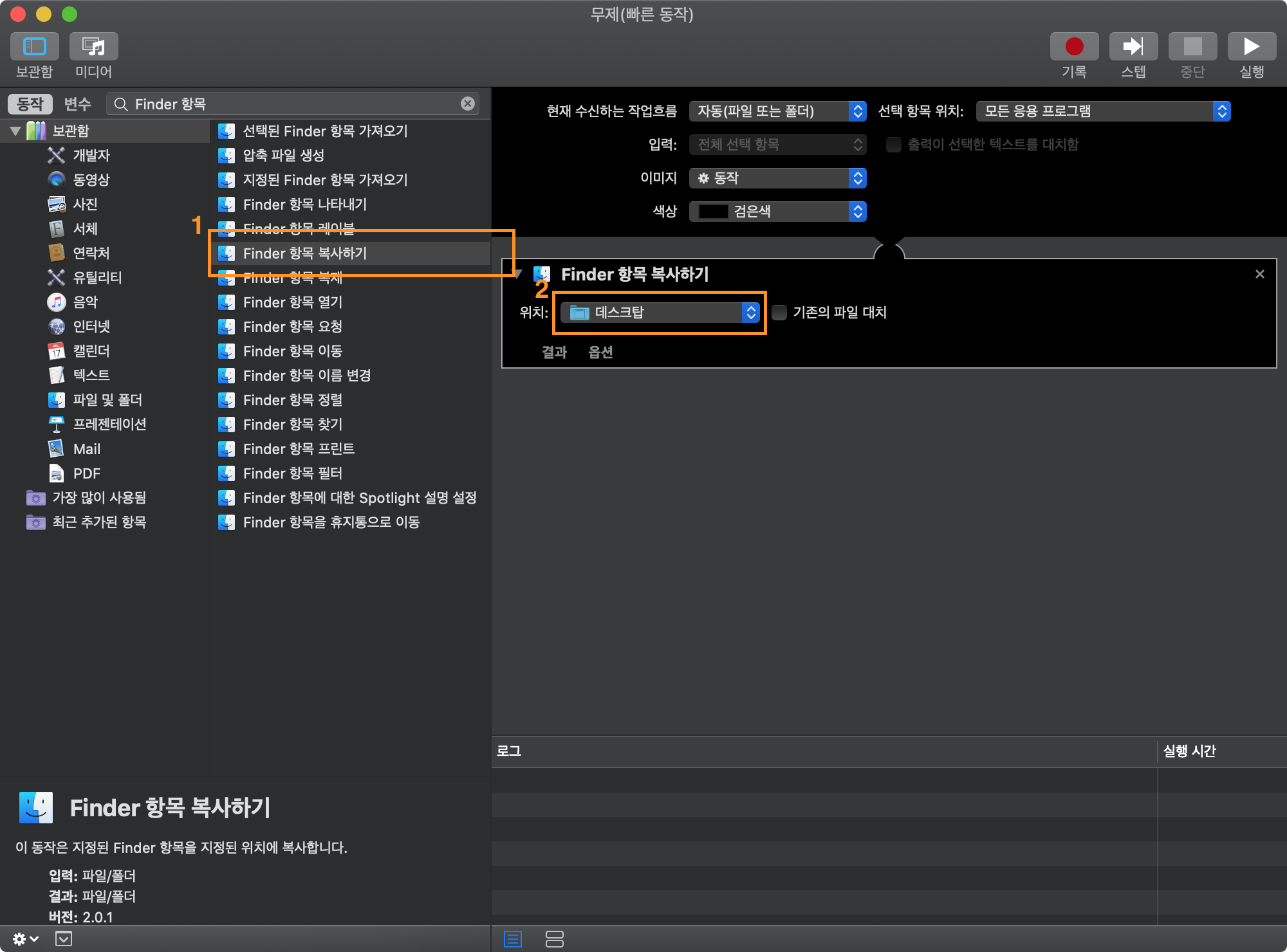Enable the 기존의 파일 대치 checkbox
This screenshot has height=952, width=1287.
pos(779,313)
